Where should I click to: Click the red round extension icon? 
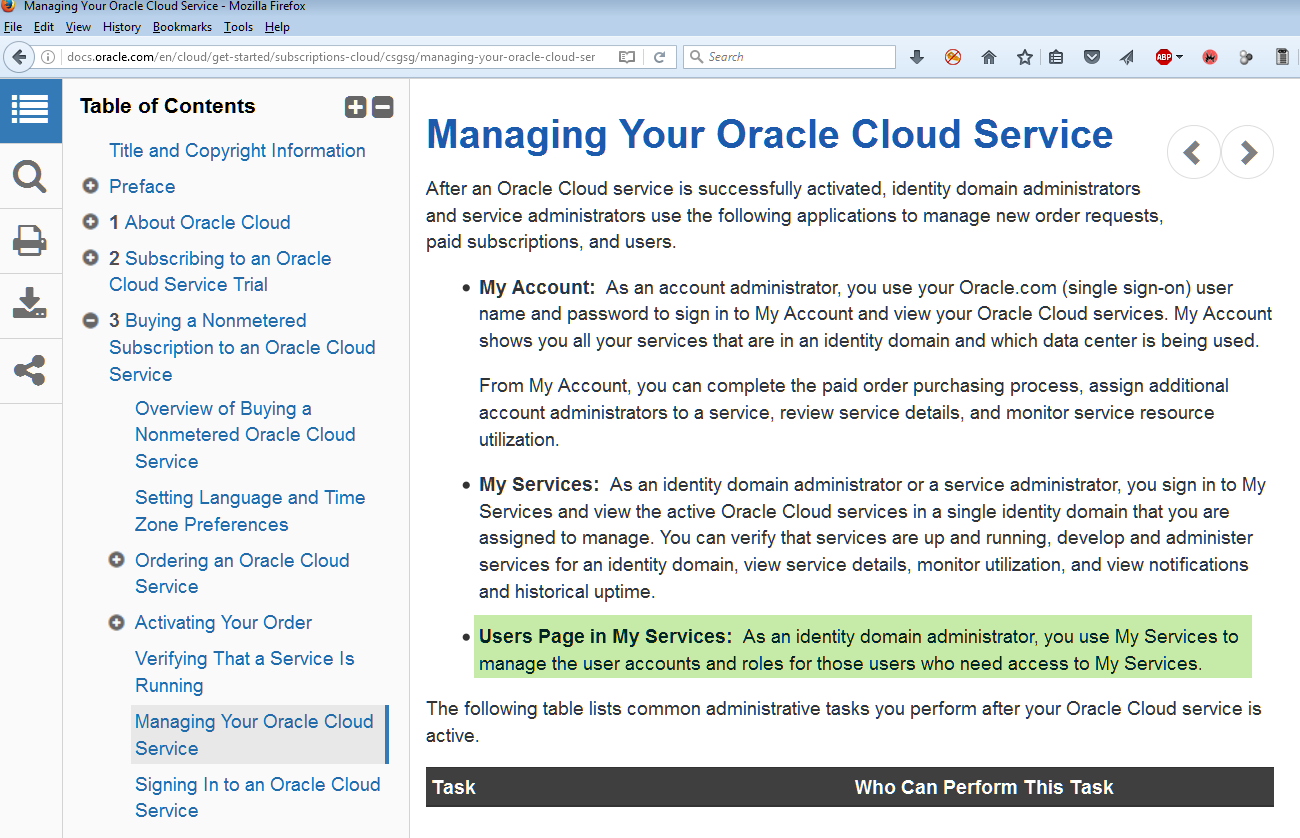[1210, 57]
